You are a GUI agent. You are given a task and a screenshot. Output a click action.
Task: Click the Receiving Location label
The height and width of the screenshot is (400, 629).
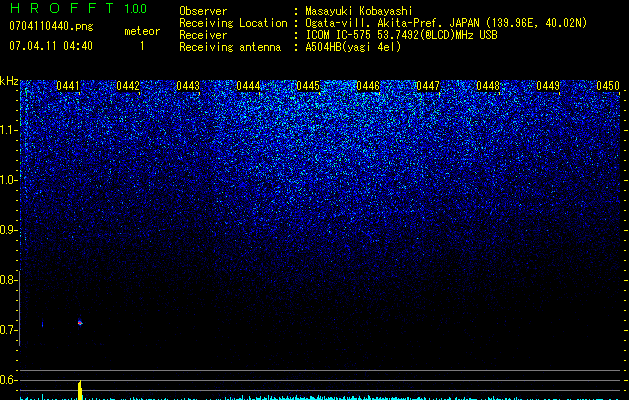pyautogui.click(x=233, y=23)
